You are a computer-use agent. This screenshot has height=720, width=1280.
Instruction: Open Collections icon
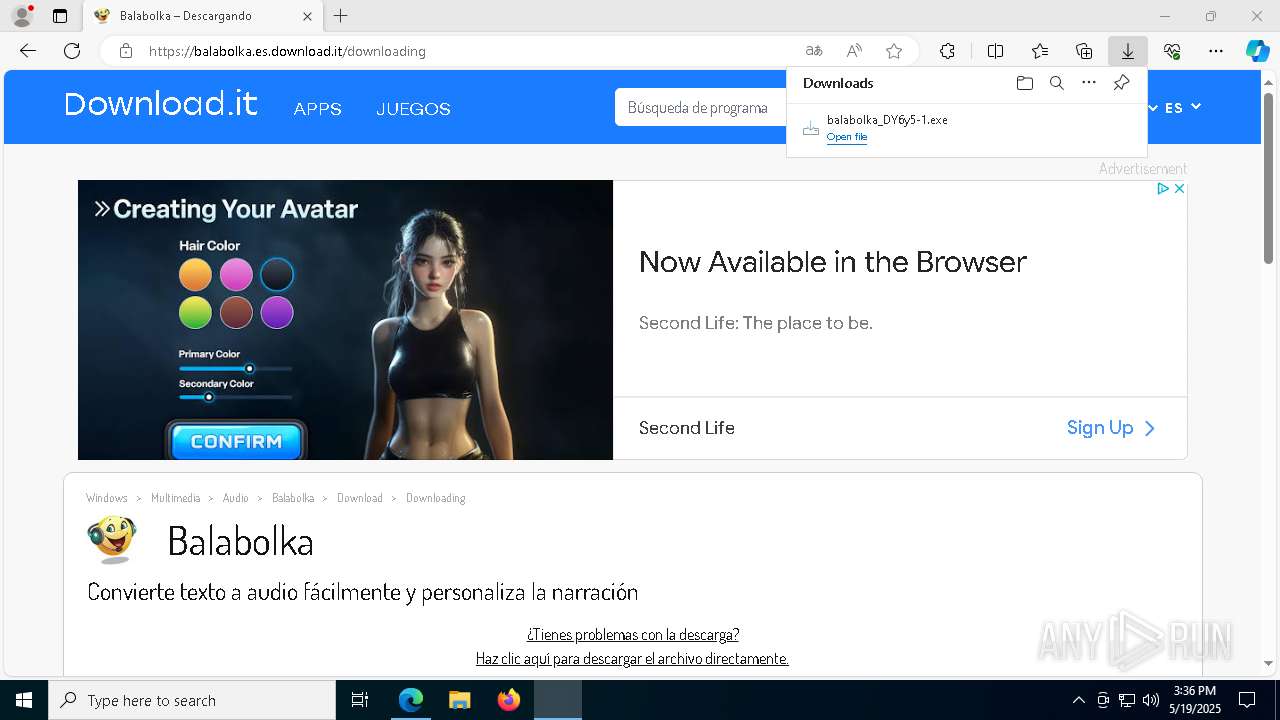tap(1084, 51)
